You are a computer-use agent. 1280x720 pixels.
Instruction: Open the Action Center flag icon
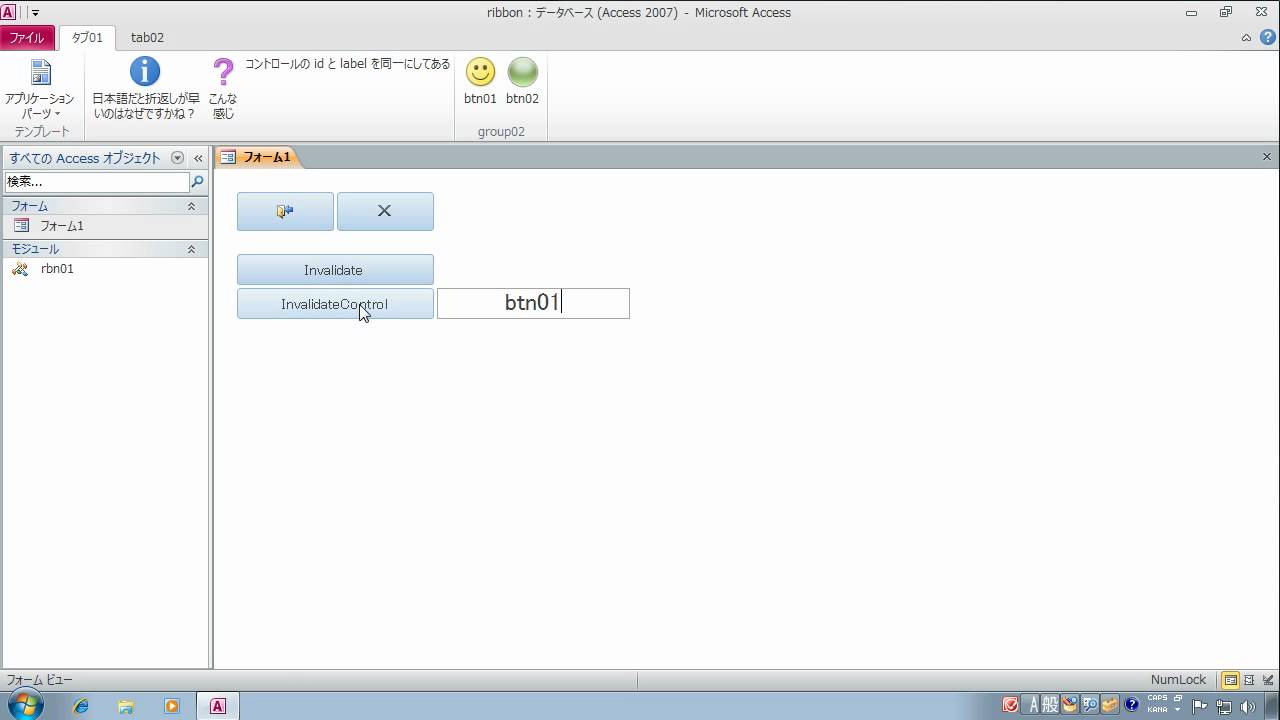pos(1201,706)
